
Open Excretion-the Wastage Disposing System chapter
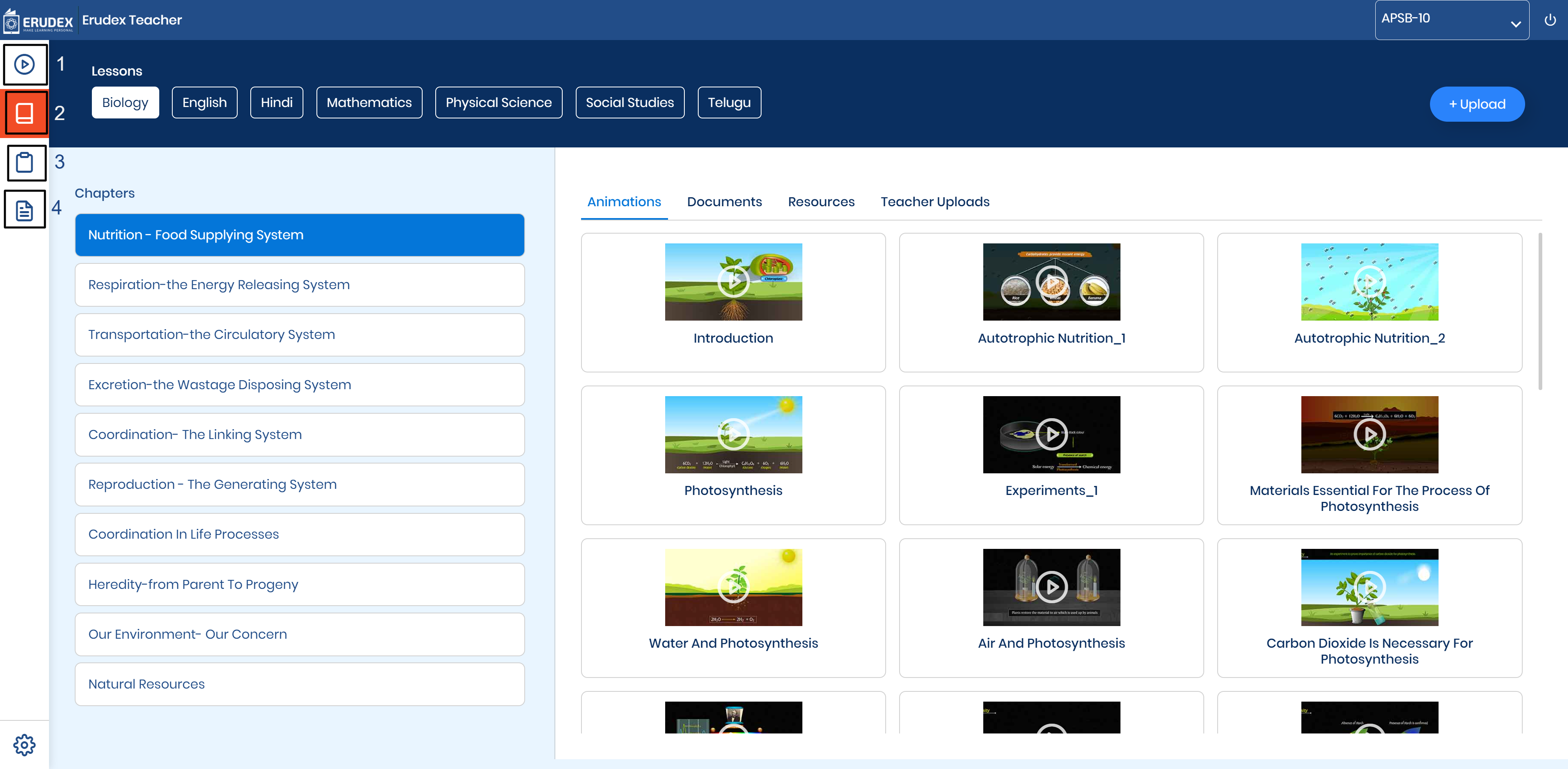(x=299, y=385)
